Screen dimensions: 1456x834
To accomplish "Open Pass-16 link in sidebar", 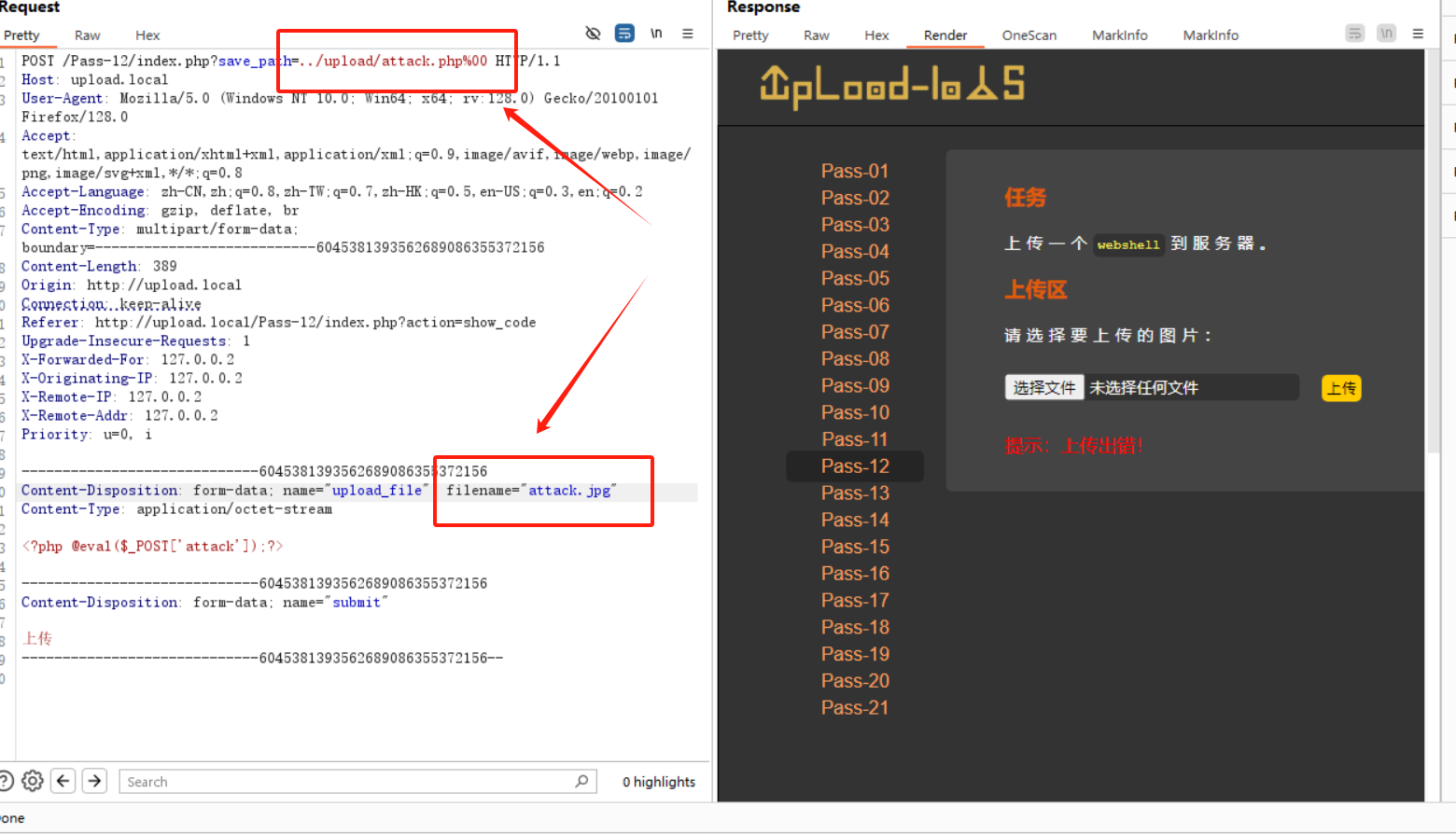I will (x=855, y=574).
